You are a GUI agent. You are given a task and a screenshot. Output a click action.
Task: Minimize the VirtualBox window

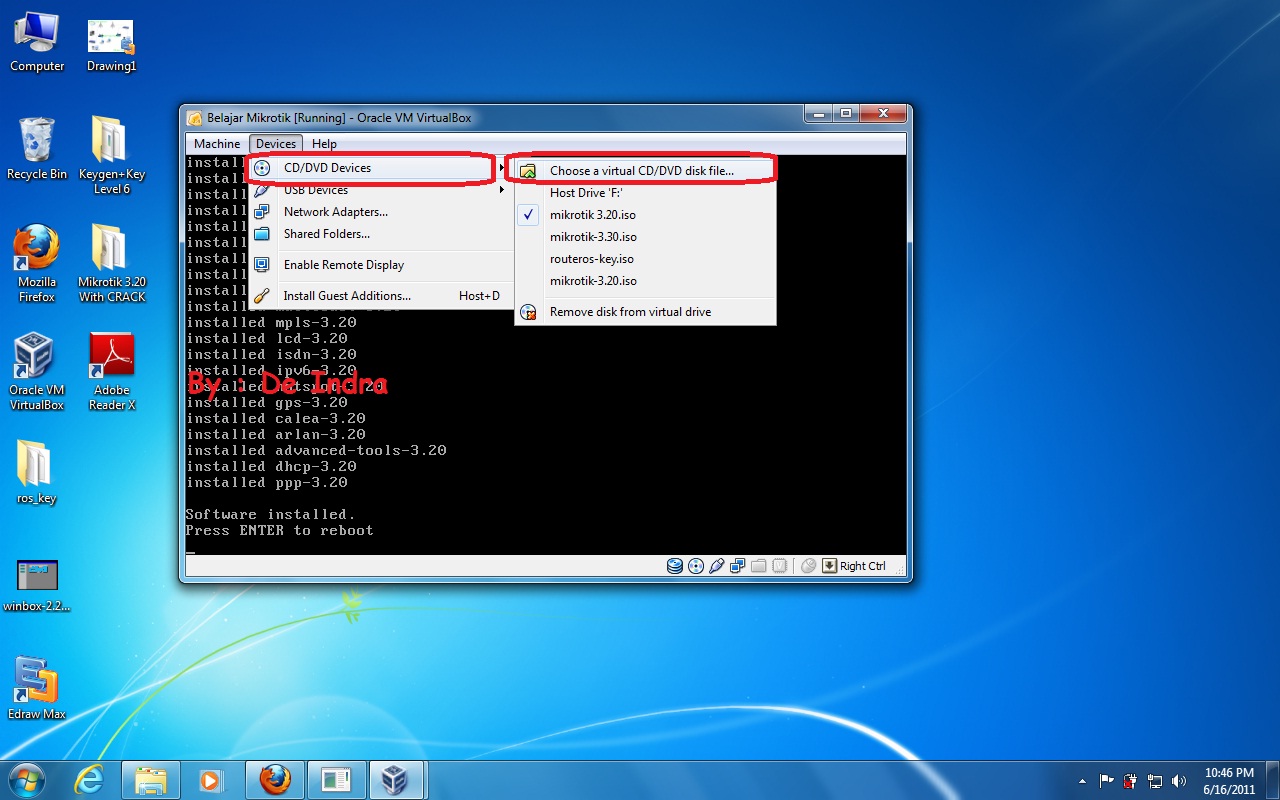pos(818,114)
